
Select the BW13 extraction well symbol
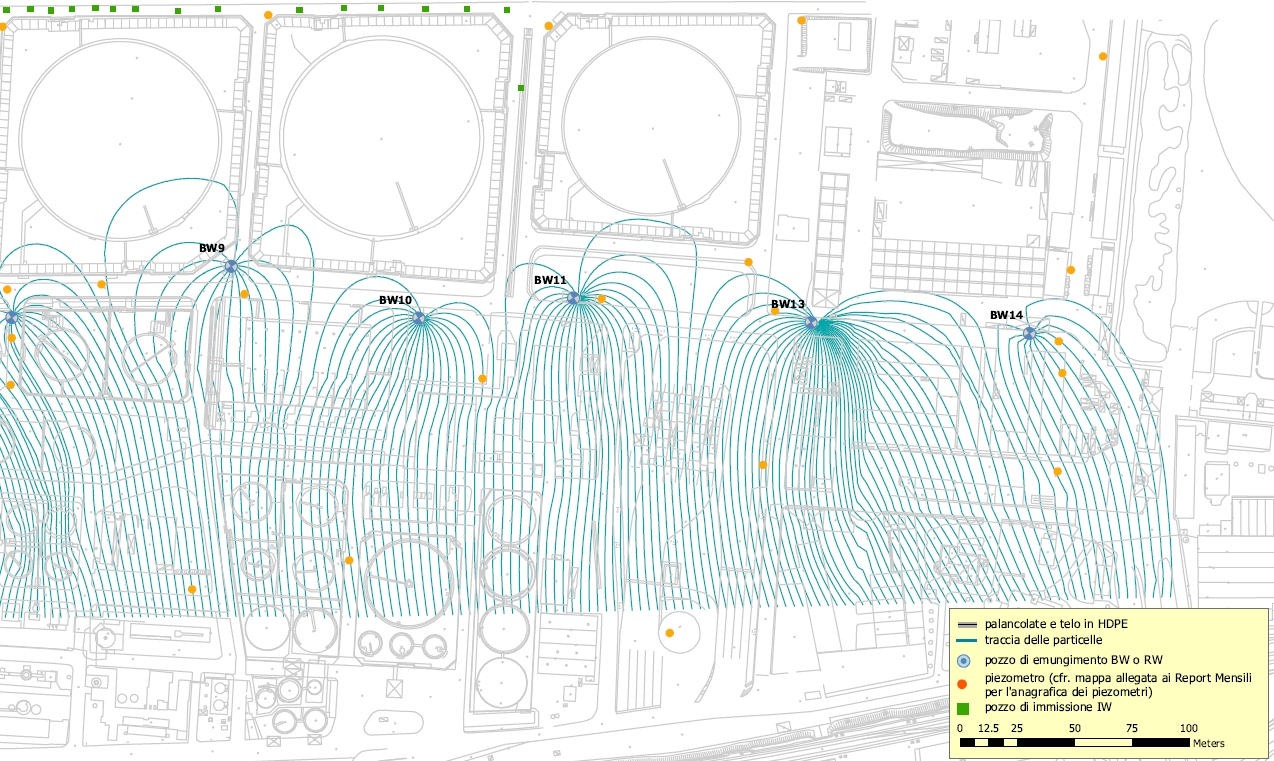coord(811,322)
